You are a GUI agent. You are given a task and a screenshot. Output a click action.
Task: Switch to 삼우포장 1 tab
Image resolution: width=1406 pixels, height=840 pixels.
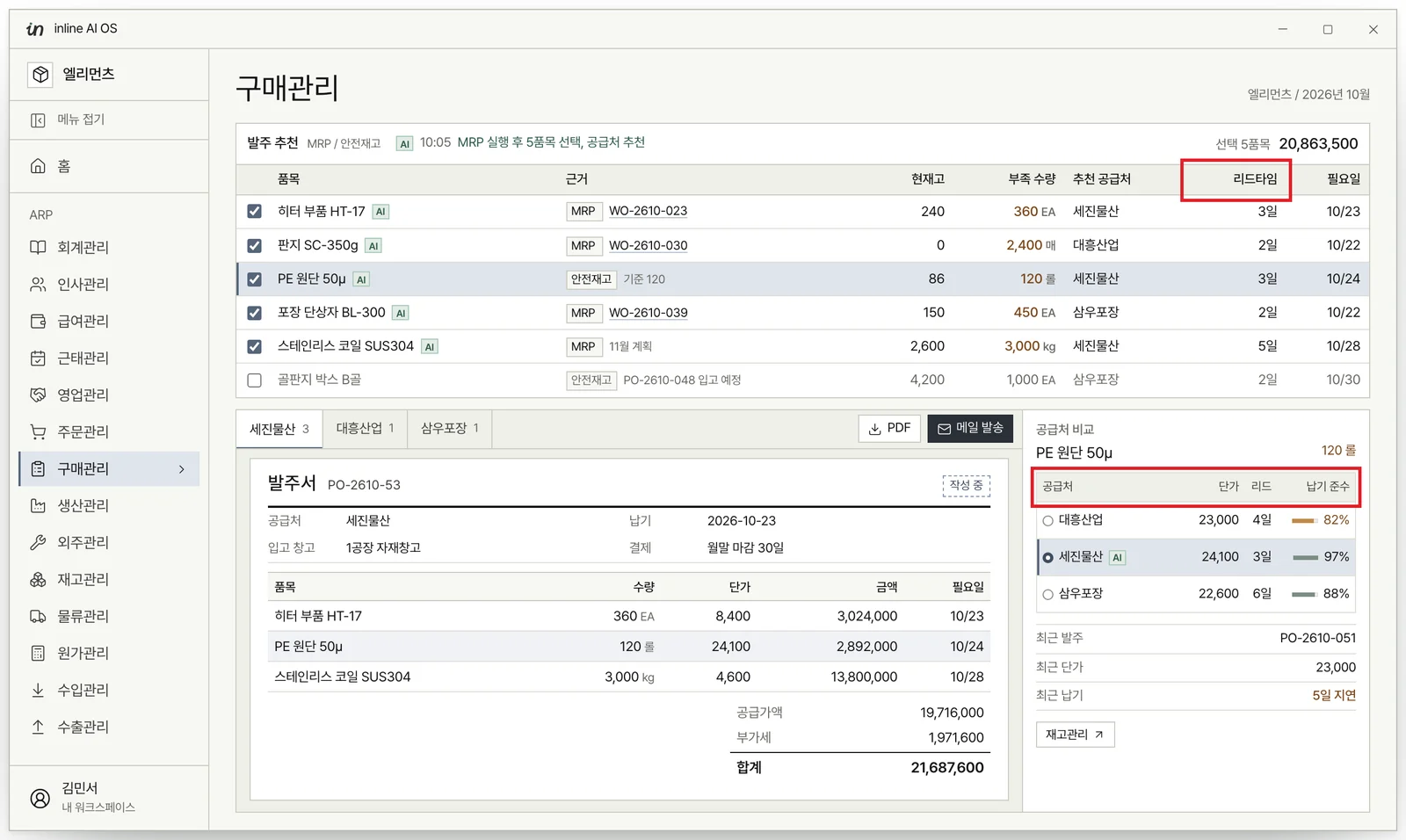pyautogui.click(x=449, y=429)
